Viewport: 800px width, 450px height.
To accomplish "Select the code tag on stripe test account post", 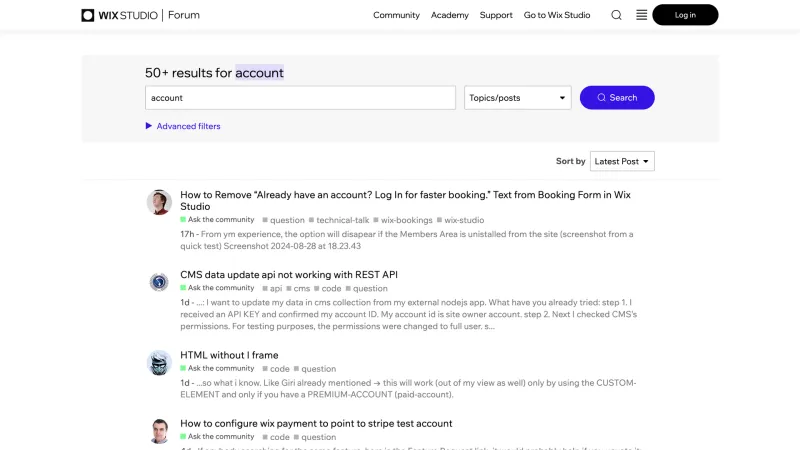I will (276, 437).
